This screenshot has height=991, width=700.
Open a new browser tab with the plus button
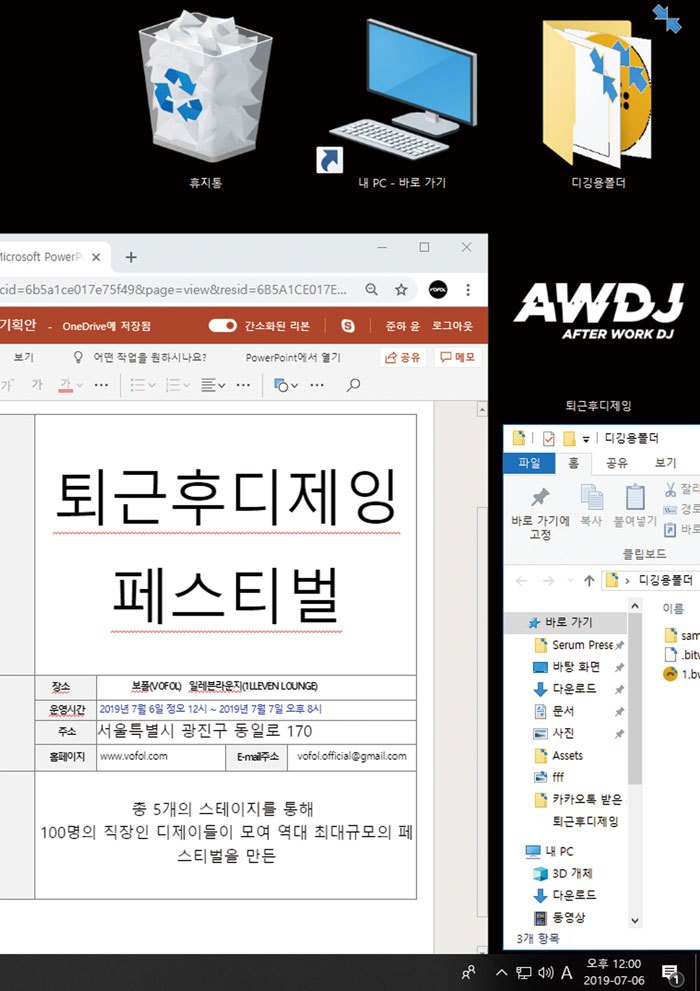tap(131, 257)
